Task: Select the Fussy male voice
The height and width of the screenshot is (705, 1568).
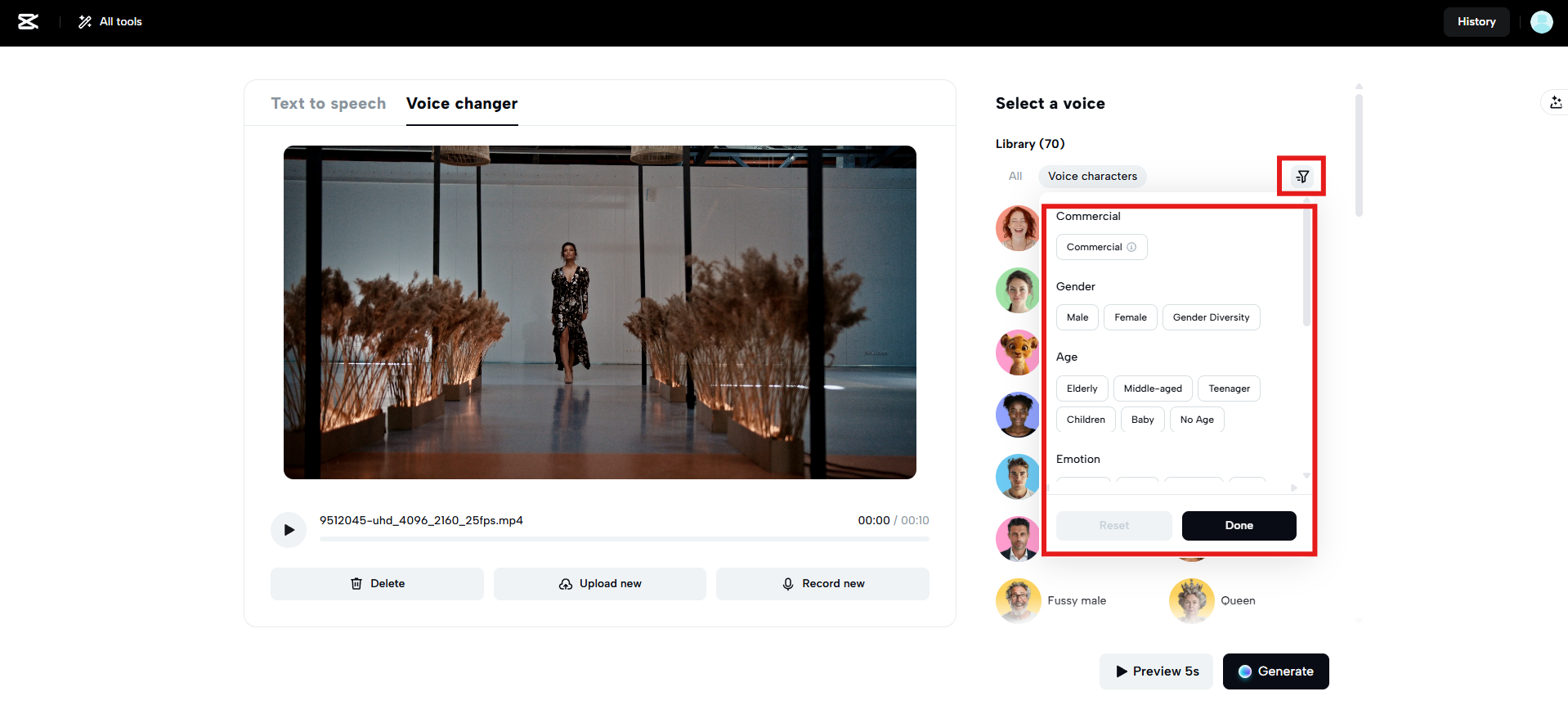Action: [1051, 601]
